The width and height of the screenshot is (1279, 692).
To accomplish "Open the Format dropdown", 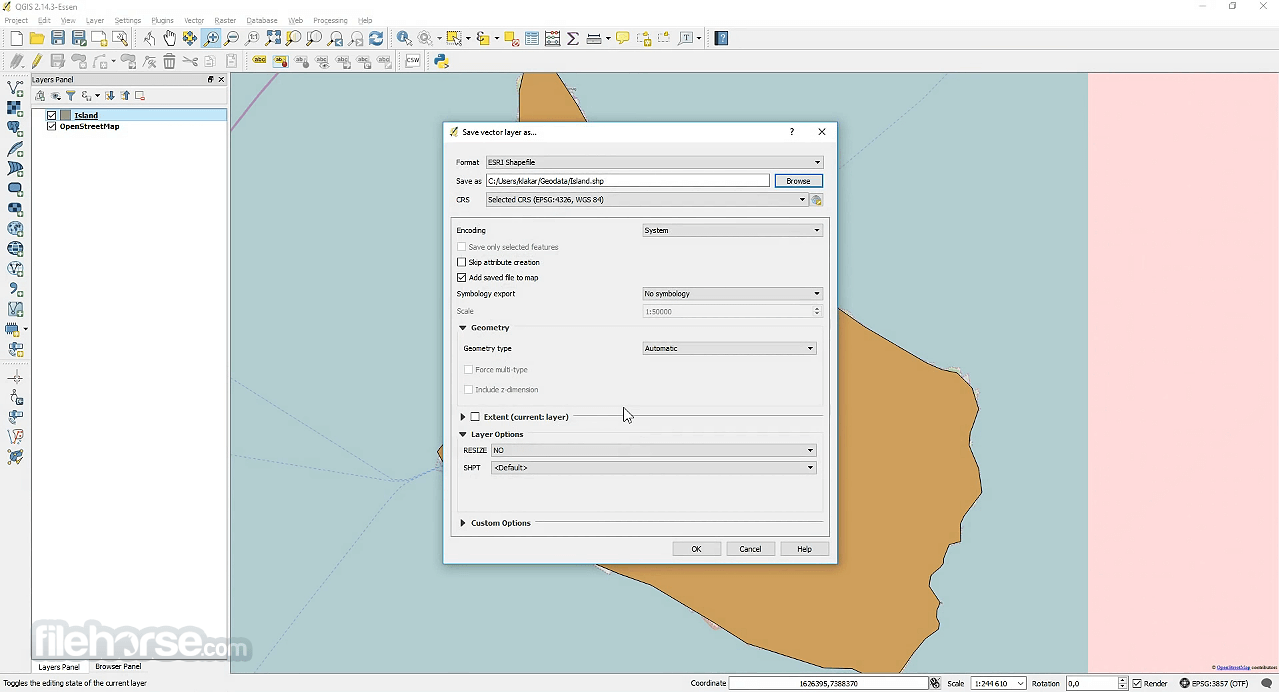I will click(x=654, y=162).
